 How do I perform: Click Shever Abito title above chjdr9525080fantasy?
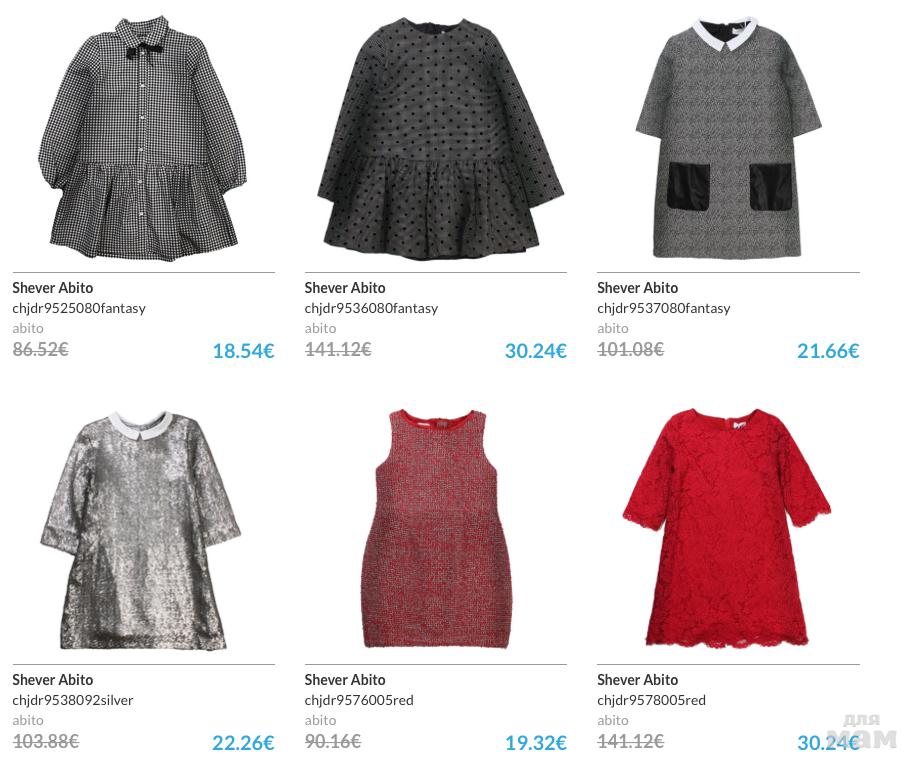point(52,288)
